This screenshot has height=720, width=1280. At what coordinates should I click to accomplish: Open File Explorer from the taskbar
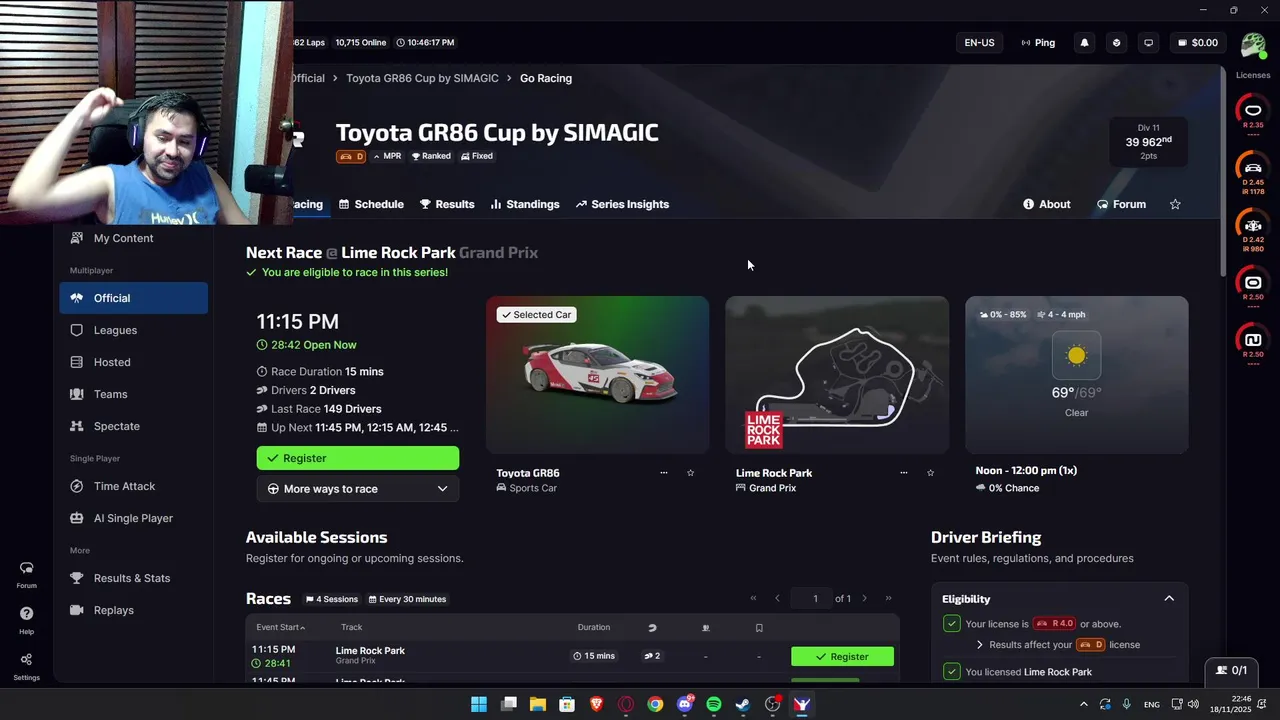(538, 704)
